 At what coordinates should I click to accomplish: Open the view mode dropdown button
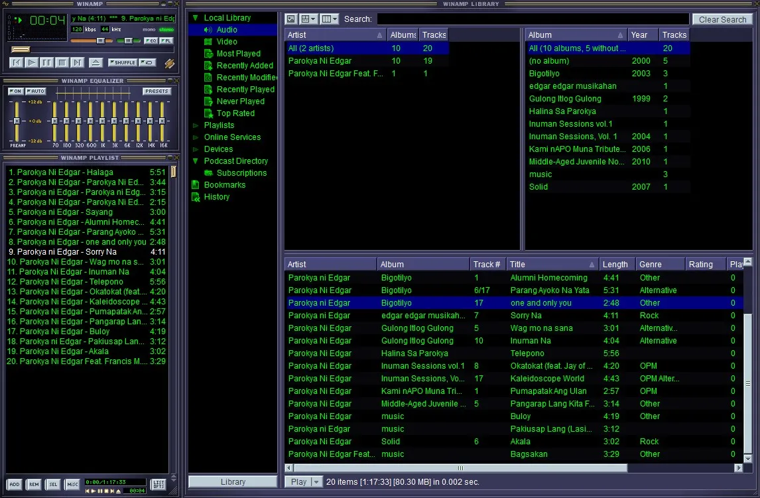tap(308, 19)
